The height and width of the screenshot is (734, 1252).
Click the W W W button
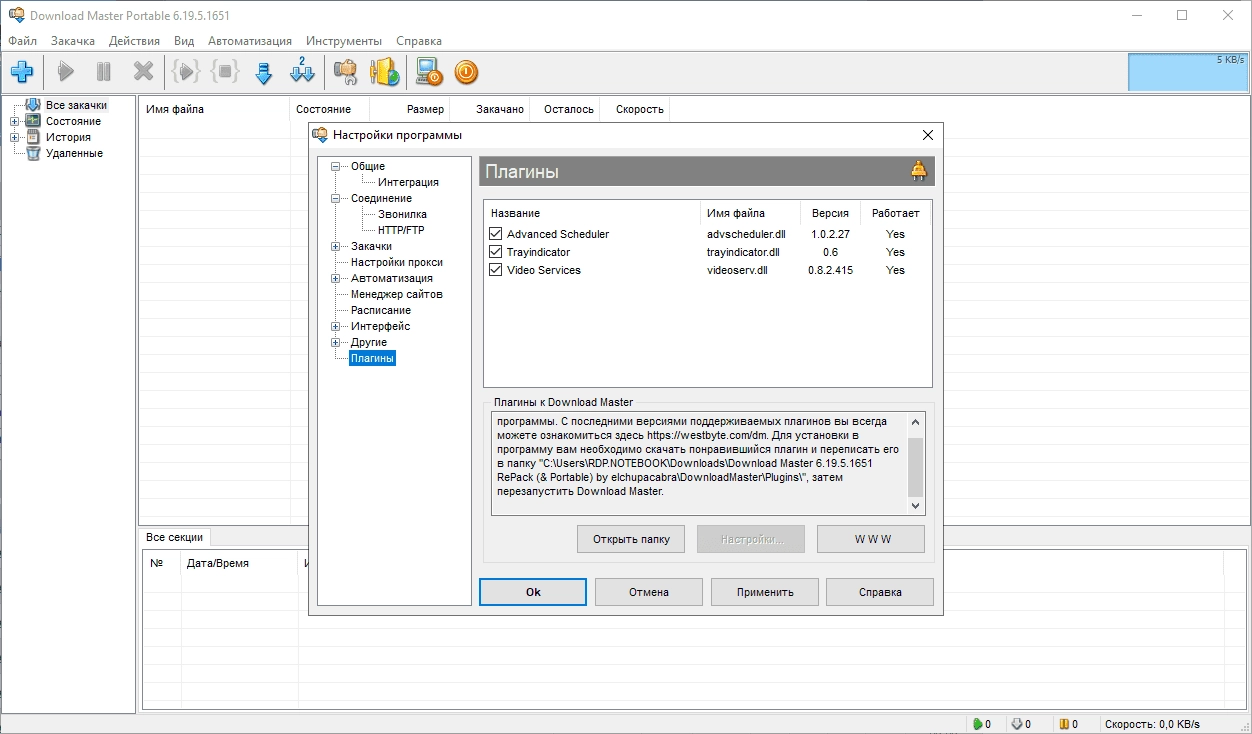[872, 539]
